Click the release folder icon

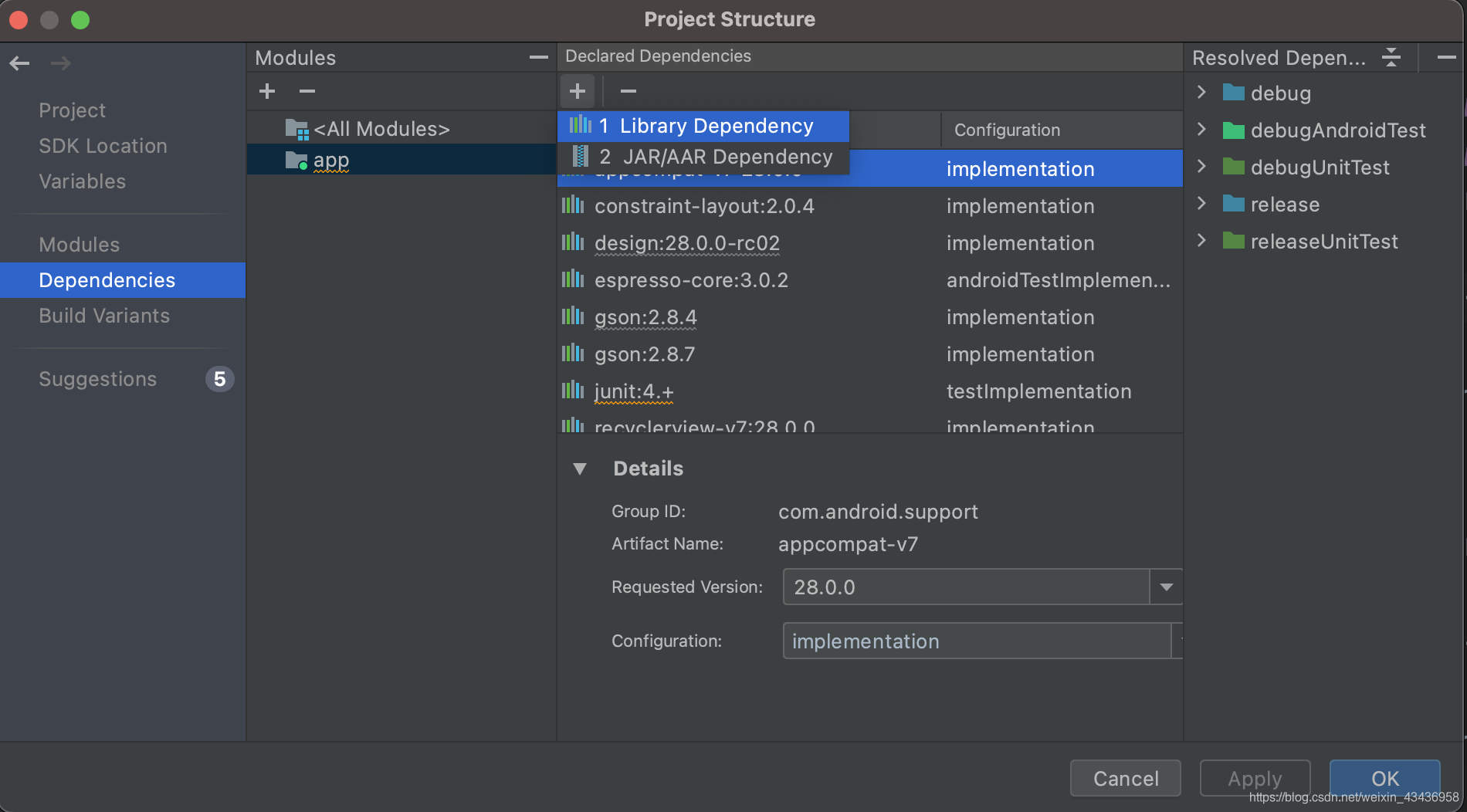1234,204
